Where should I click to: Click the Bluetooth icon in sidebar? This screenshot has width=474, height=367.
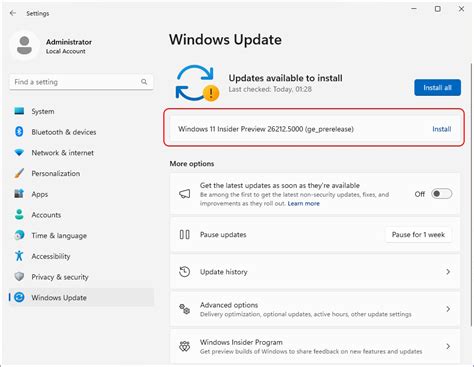point(19,132)
